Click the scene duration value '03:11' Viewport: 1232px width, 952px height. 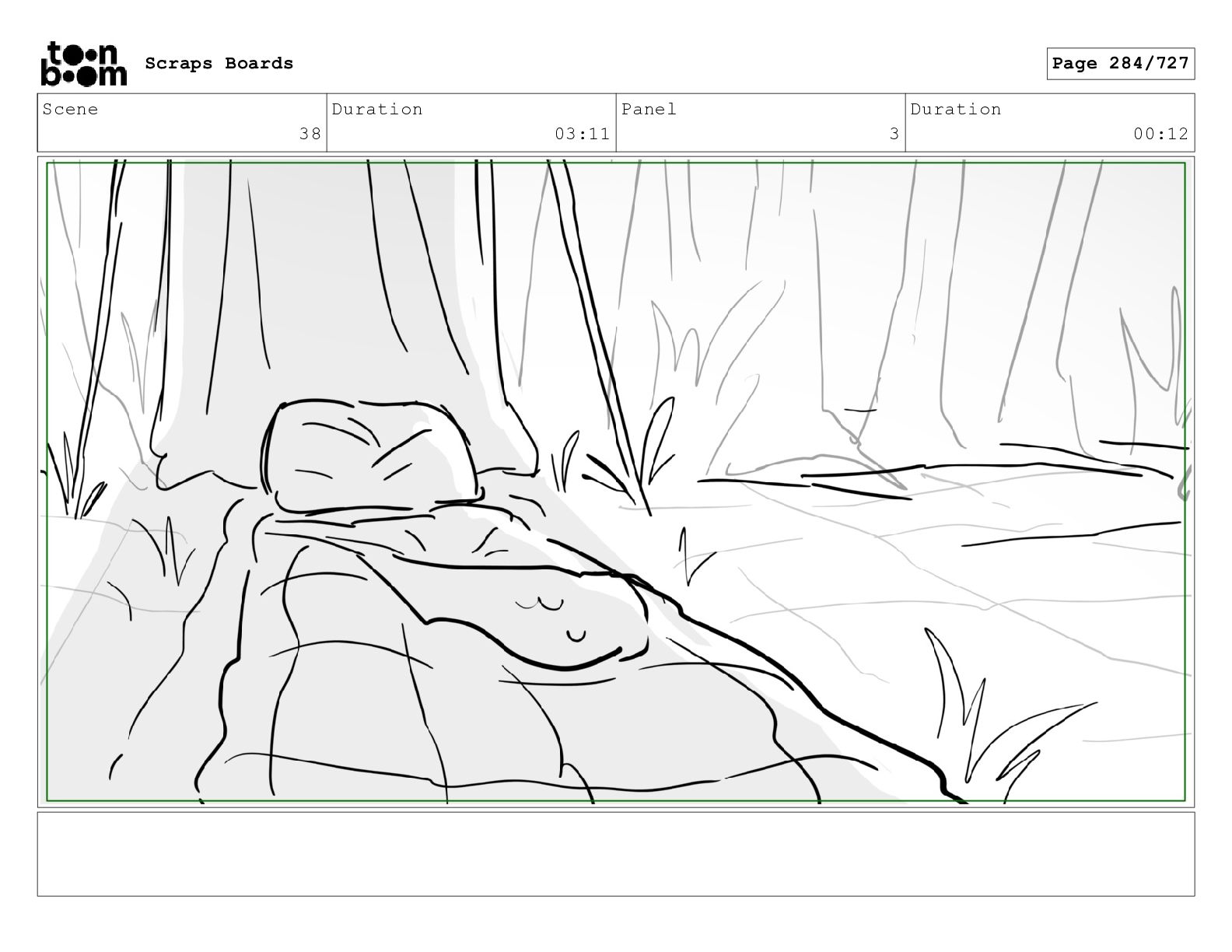coord(583,134)
